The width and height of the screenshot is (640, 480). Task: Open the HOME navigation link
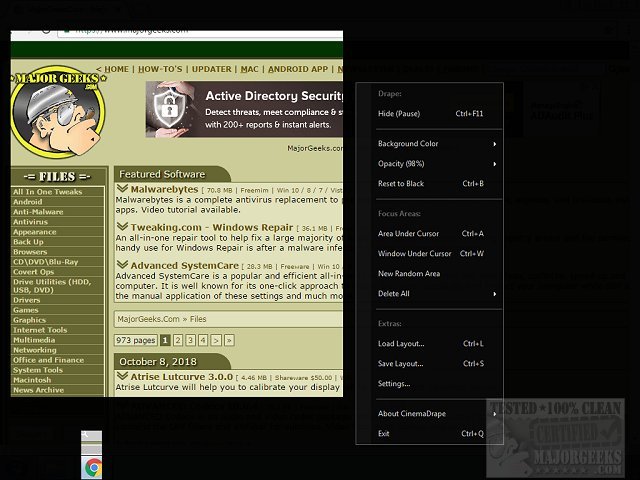click(116, 69)
